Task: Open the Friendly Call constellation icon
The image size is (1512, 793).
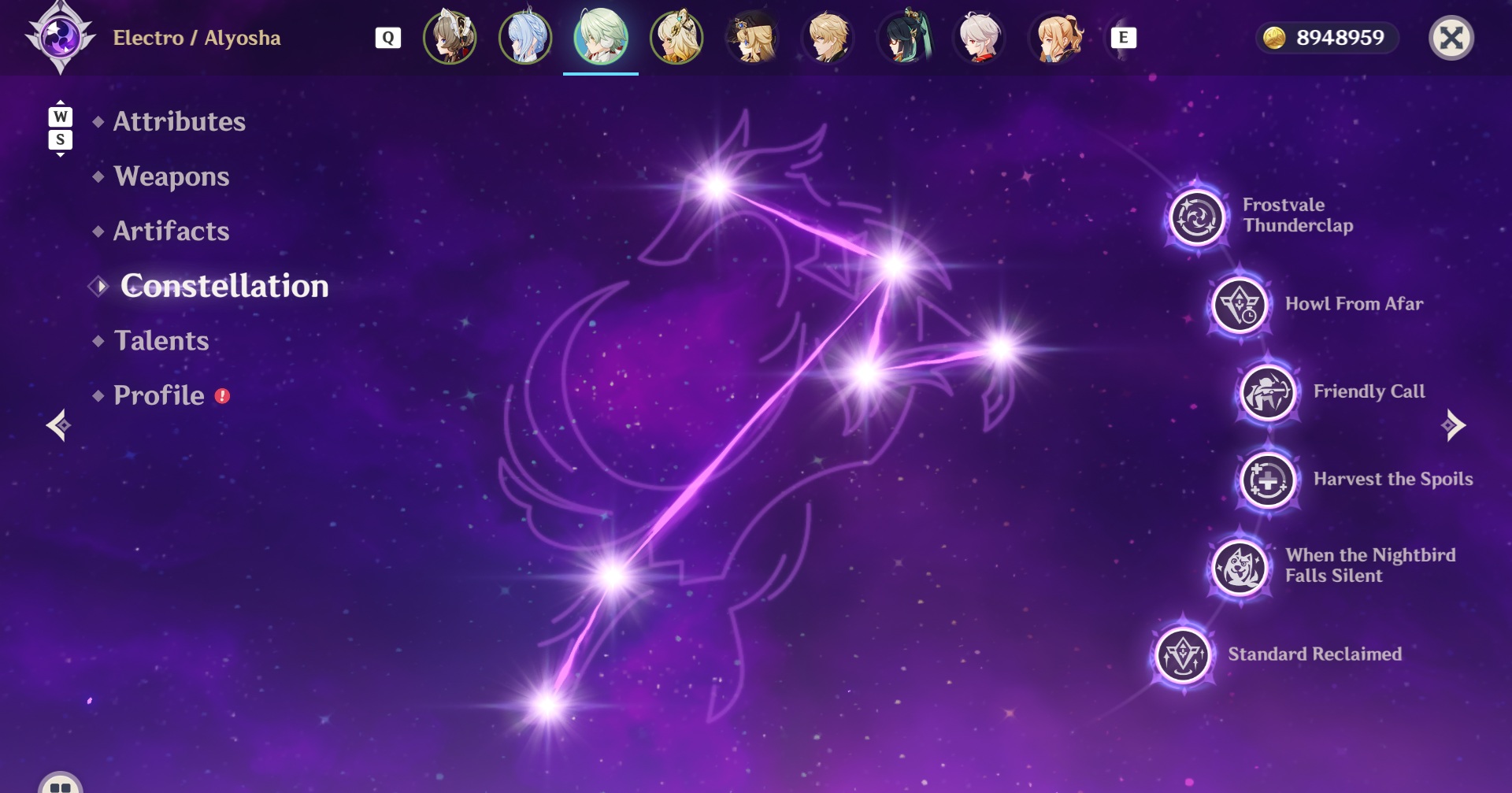Action: tap(1268, 392)
